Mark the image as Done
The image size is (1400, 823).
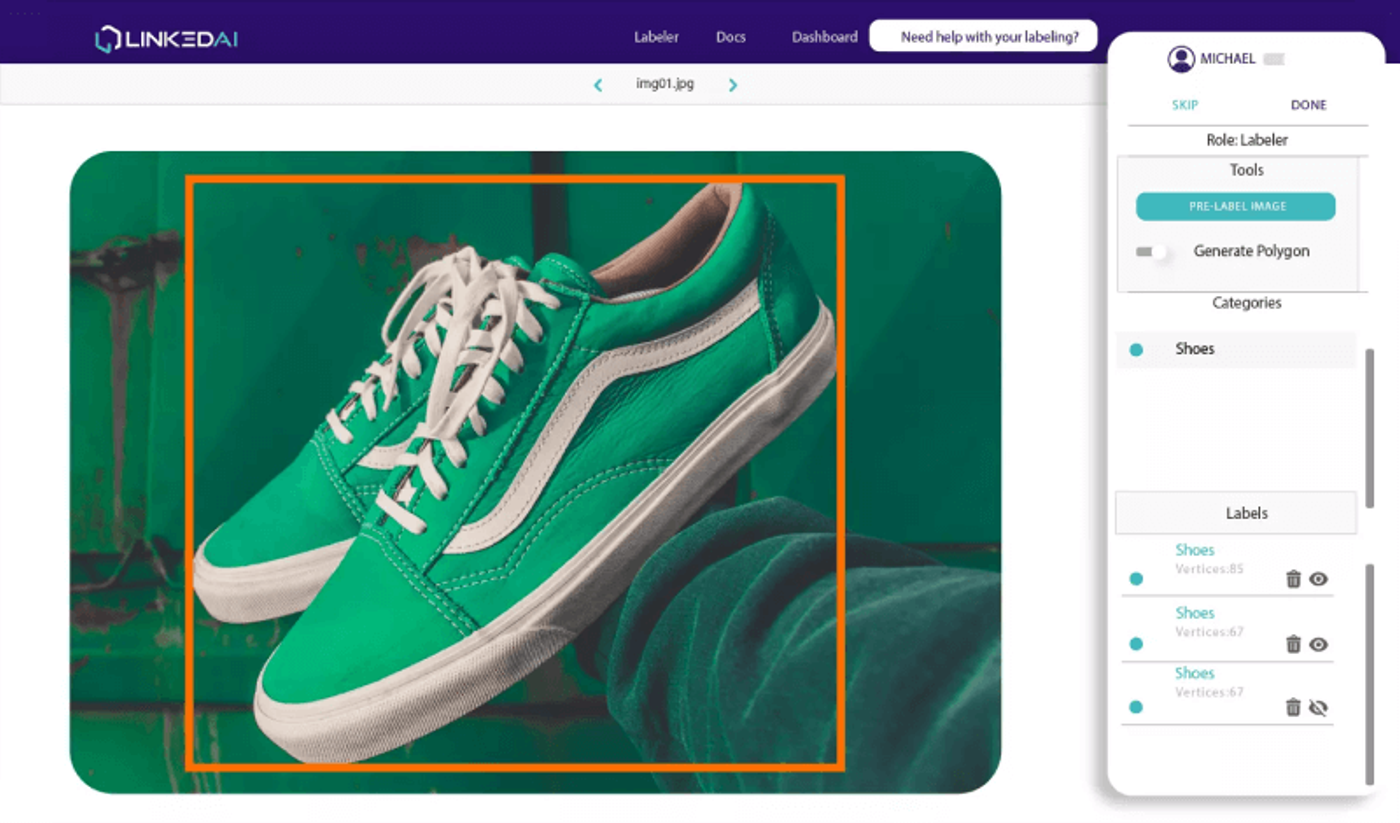[x=1308, y=105]
